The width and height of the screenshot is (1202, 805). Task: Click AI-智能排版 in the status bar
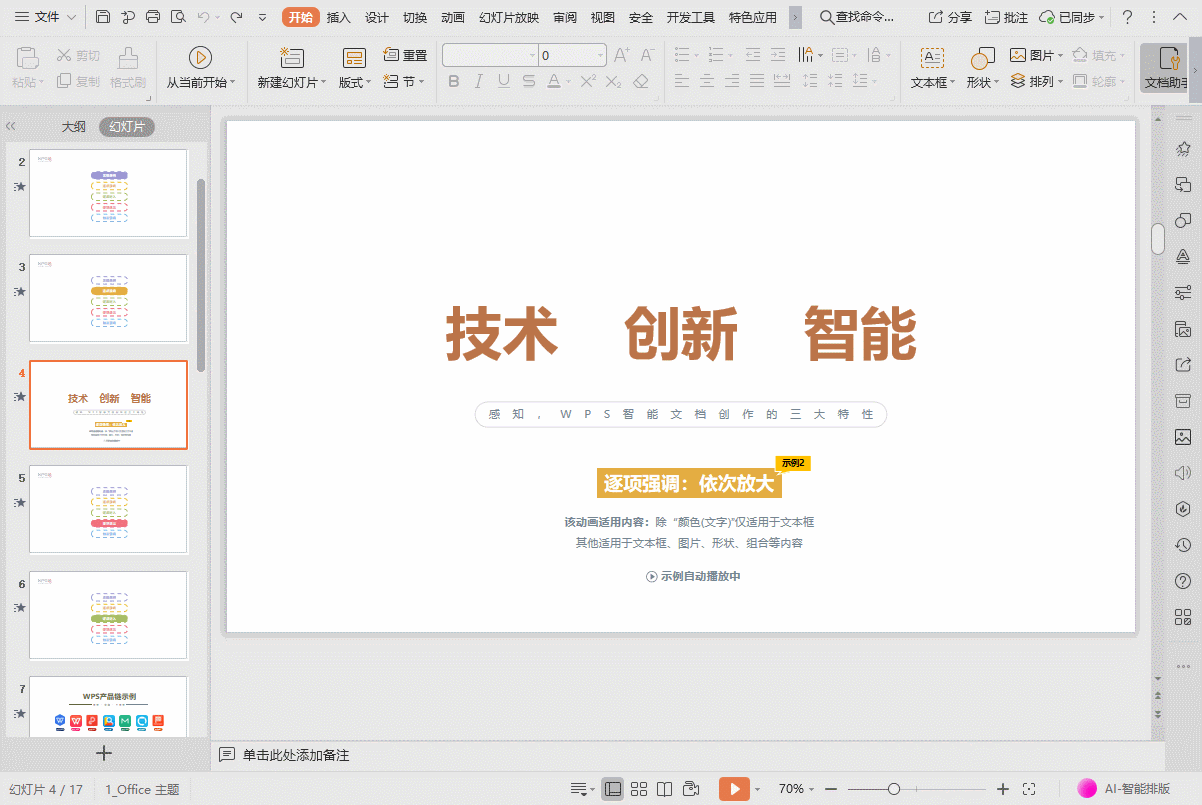coord(1122,789)
